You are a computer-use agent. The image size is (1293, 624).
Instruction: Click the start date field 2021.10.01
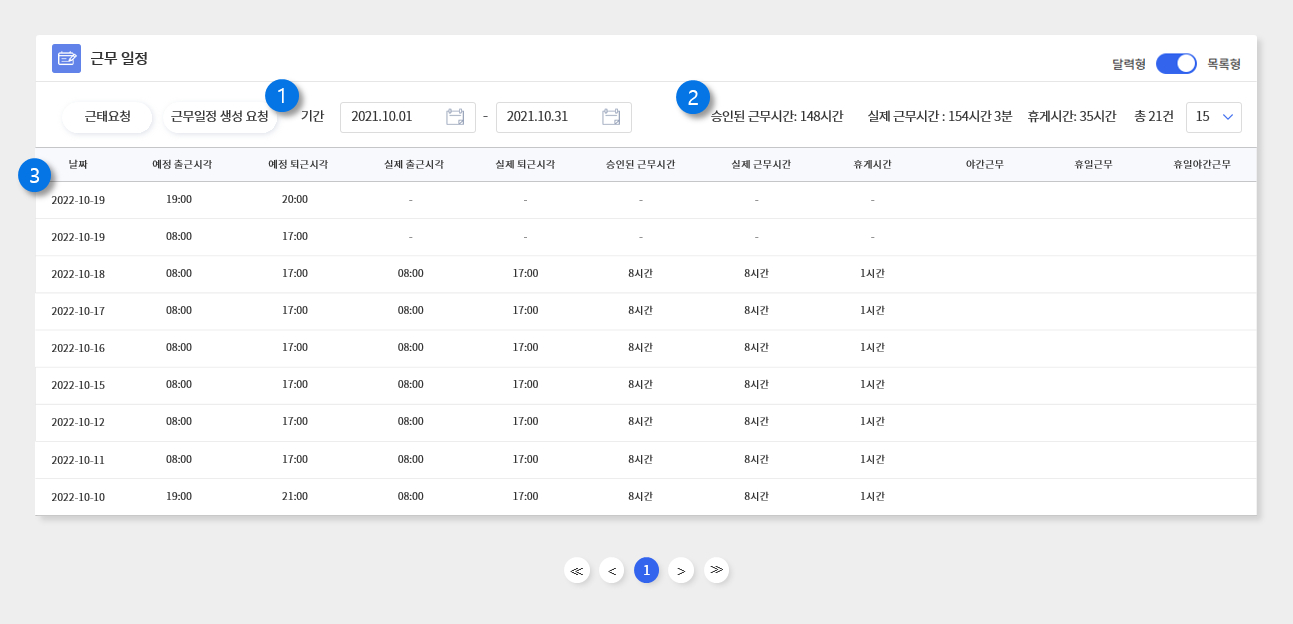(x=408, y=117)
